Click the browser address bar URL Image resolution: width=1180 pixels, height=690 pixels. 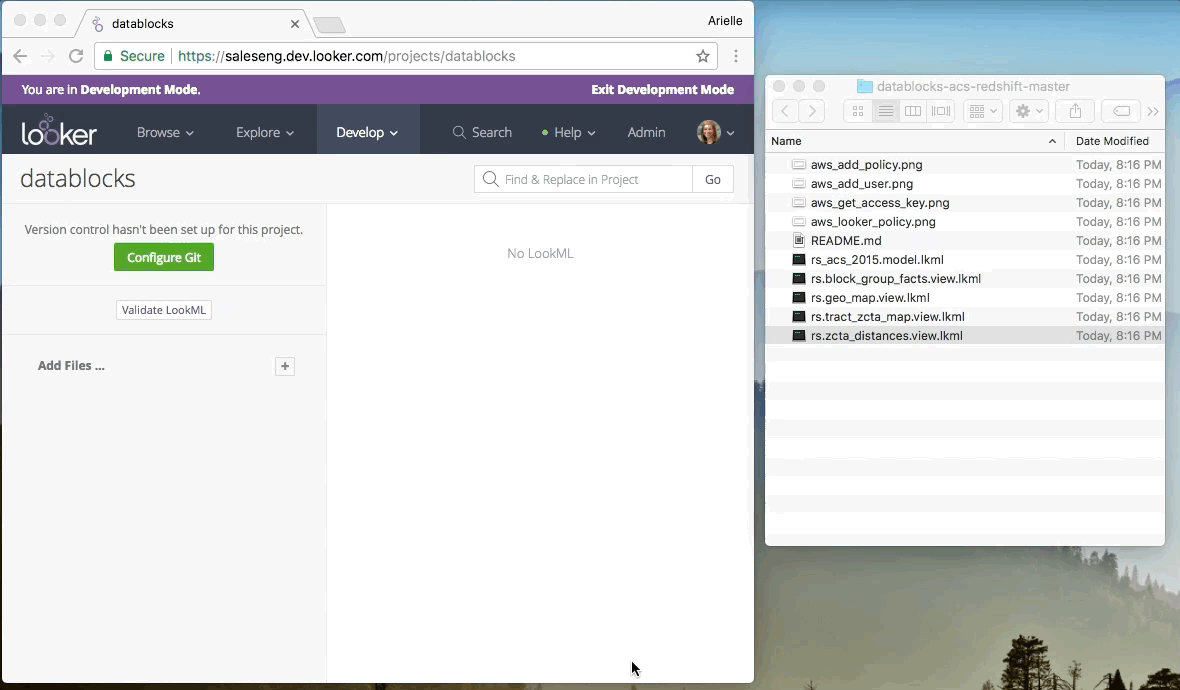[x=346, y=56]
